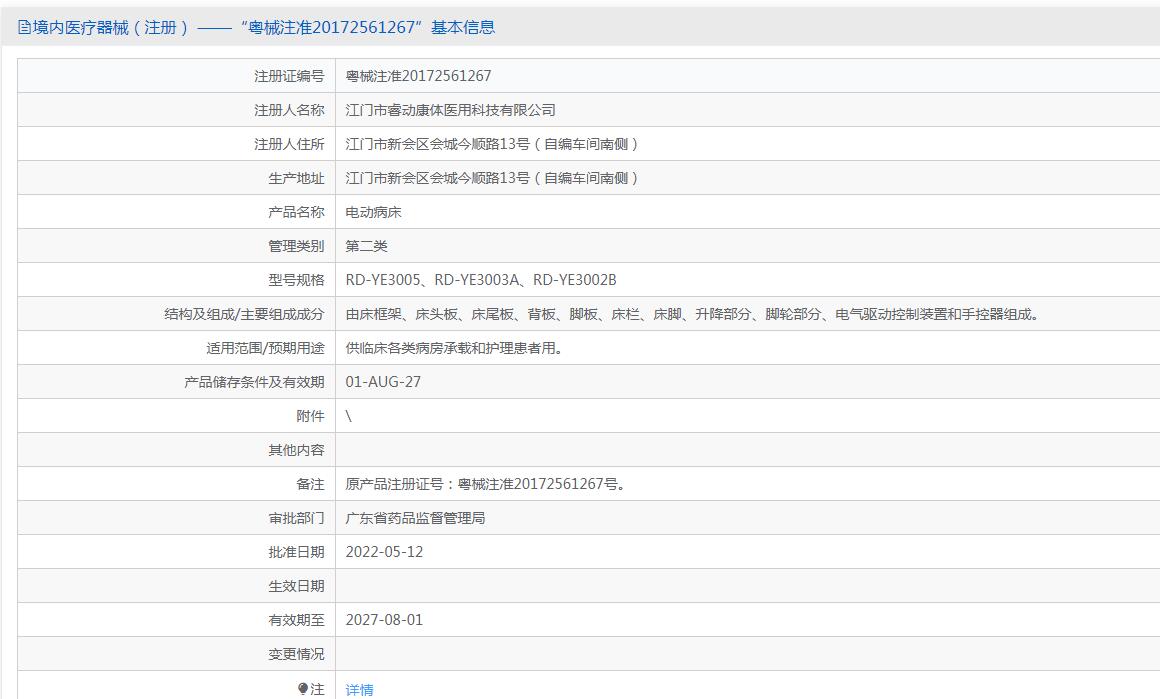Click the 产品储存条件及有效期 label

point(254,382)
